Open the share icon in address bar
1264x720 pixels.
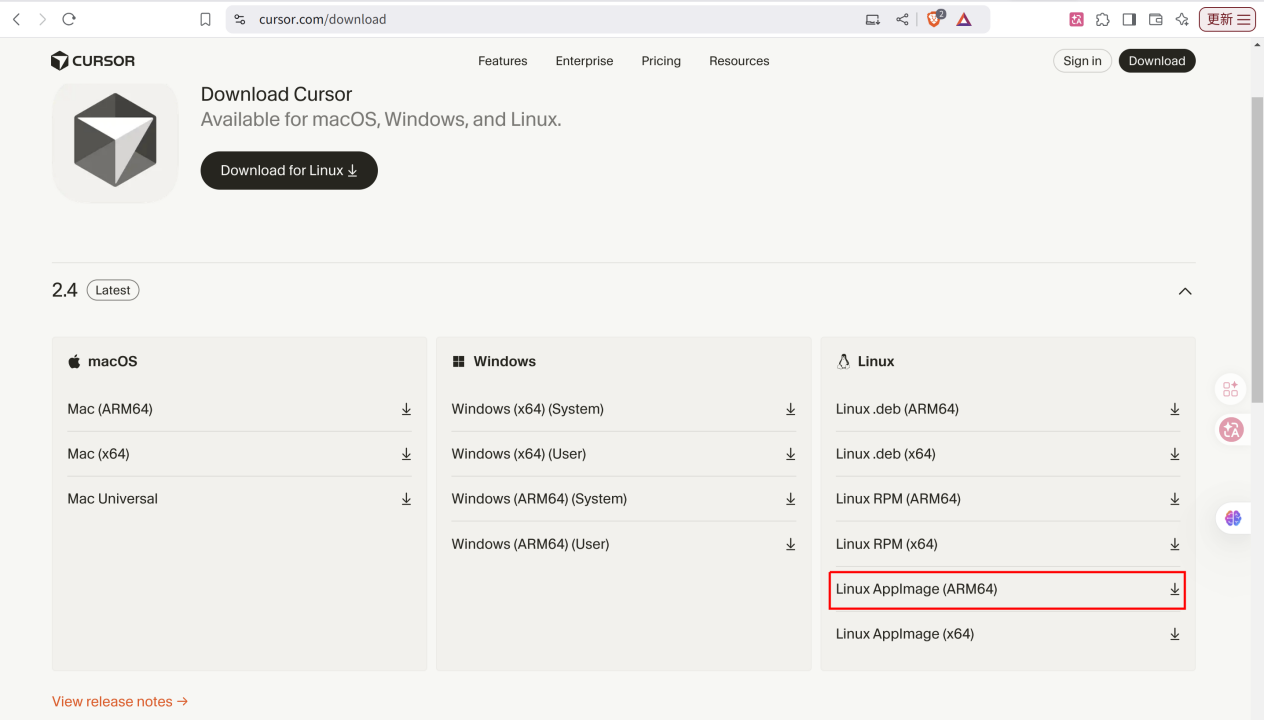(x=902, y=19)
